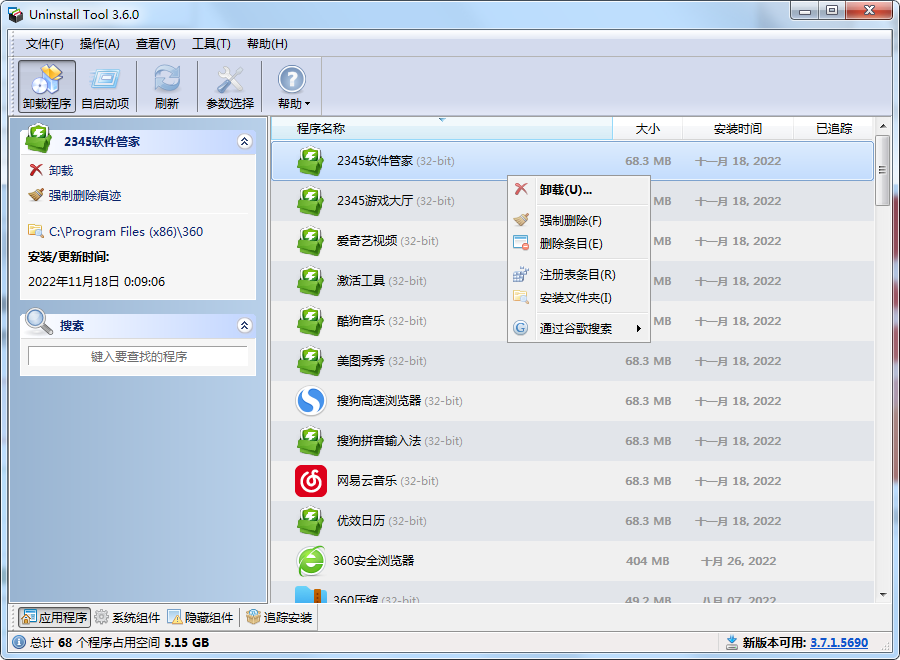Screen dimensions: 900x660
Task: Open new version link 3.7.1.5690
Action: [839, 643]
